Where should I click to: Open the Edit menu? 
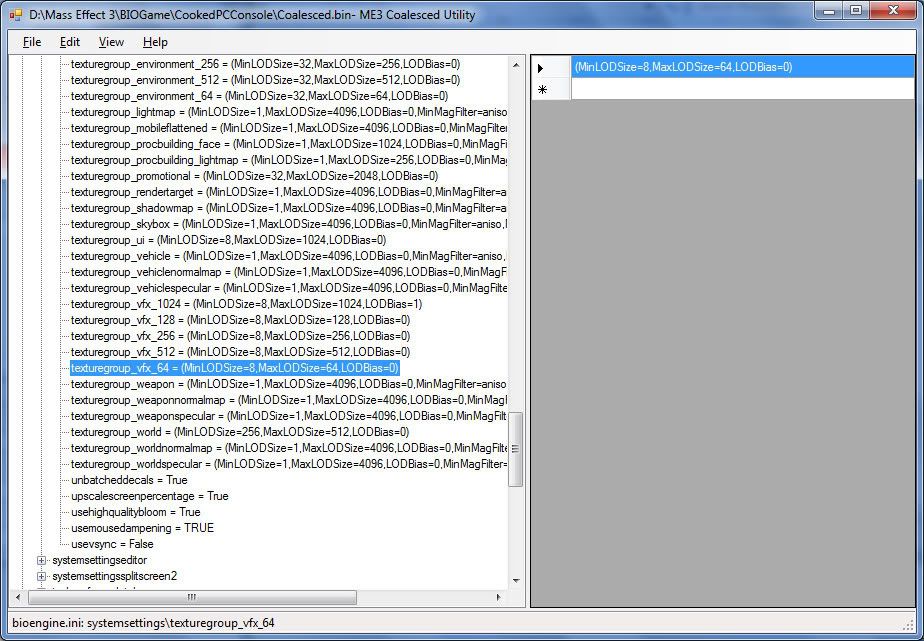click(x=70, y=42)
